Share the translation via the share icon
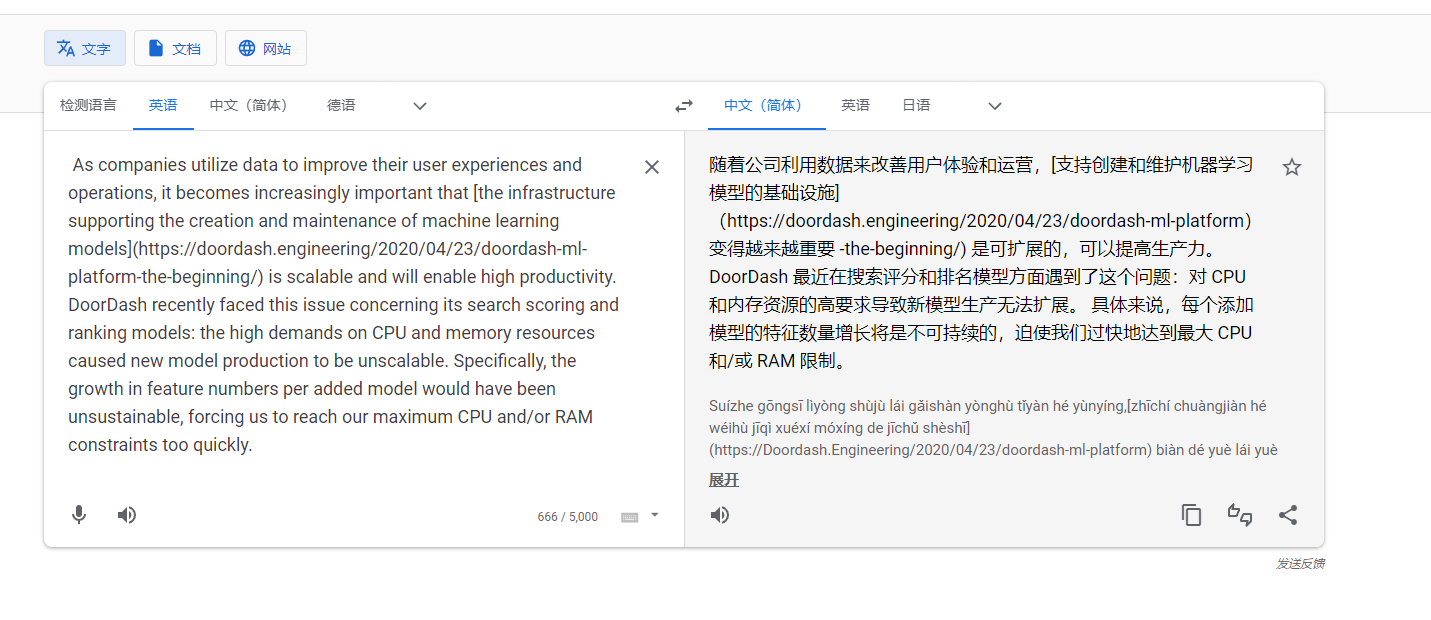Screen dimensions: 1431x620 [x=1288, y=514]
